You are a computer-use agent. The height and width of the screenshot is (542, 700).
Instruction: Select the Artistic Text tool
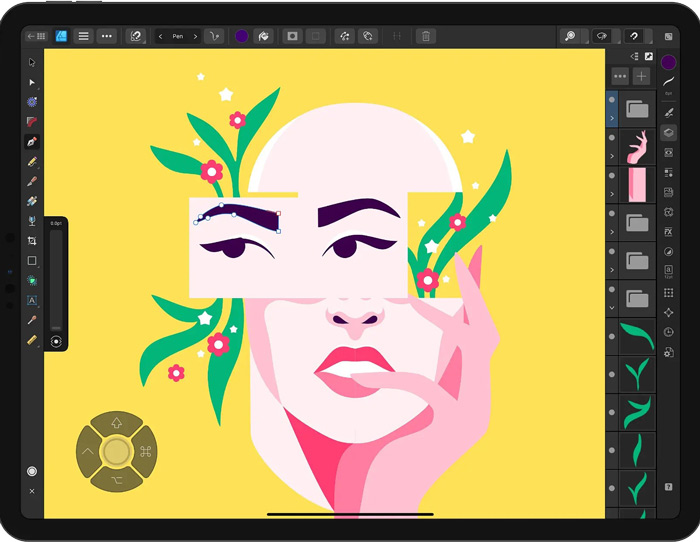32,300
